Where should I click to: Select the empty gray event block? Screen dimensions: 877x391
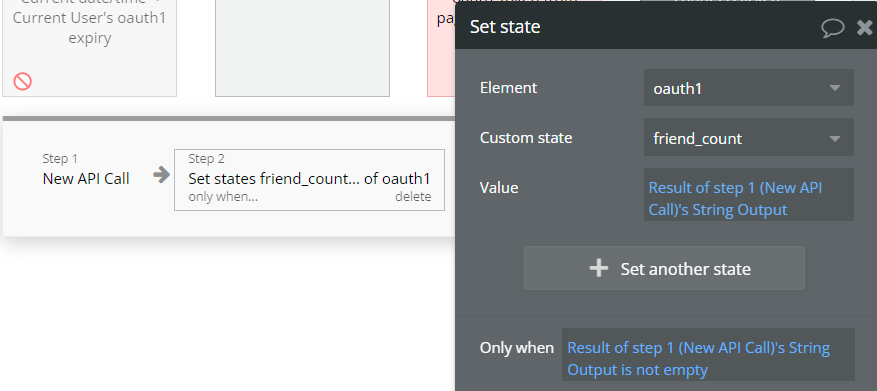[x=303, y=48]
